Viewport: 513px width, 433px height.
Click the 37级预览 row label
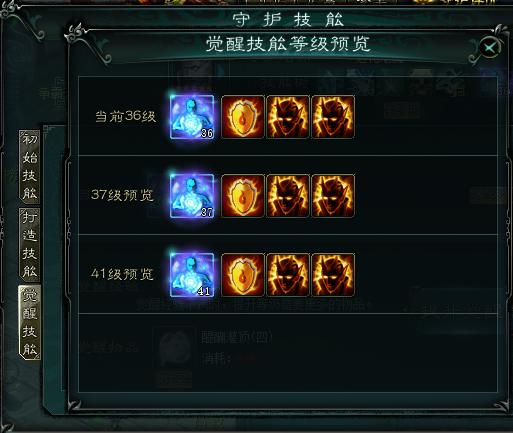[x=122, y=195]
